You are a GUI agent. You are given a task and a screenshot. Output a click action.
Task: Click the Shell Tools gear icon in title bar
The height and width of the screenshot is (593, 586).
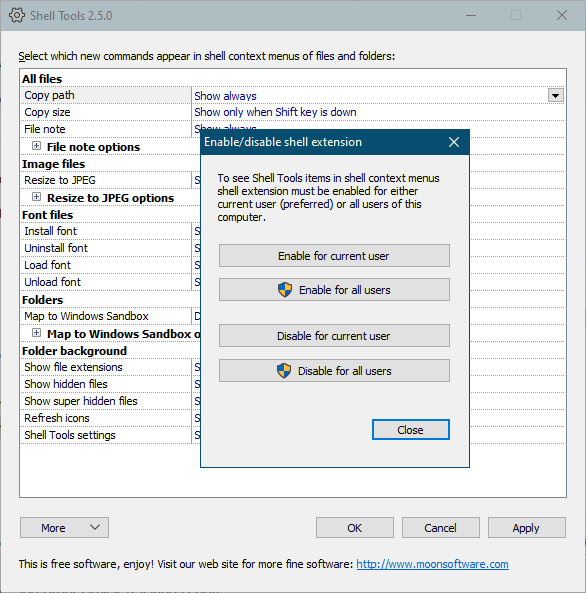17,16
